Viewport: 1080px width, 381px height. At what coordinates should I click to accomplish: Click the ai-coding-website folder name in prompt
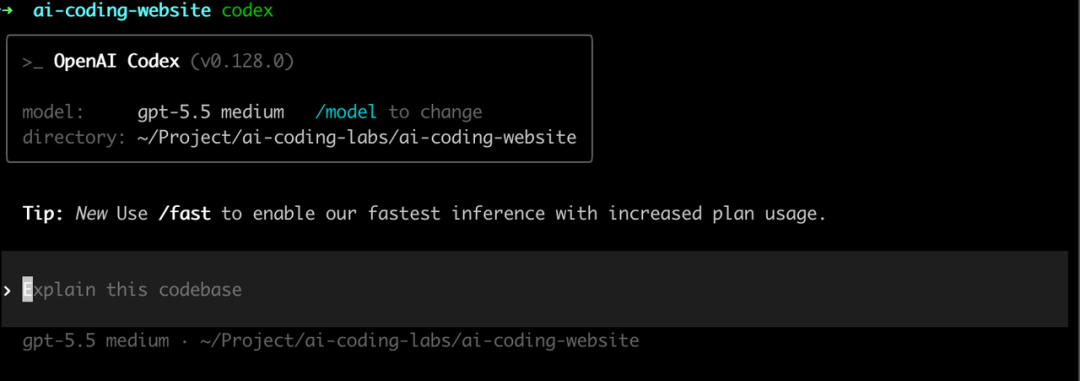(x=122, y=12)
